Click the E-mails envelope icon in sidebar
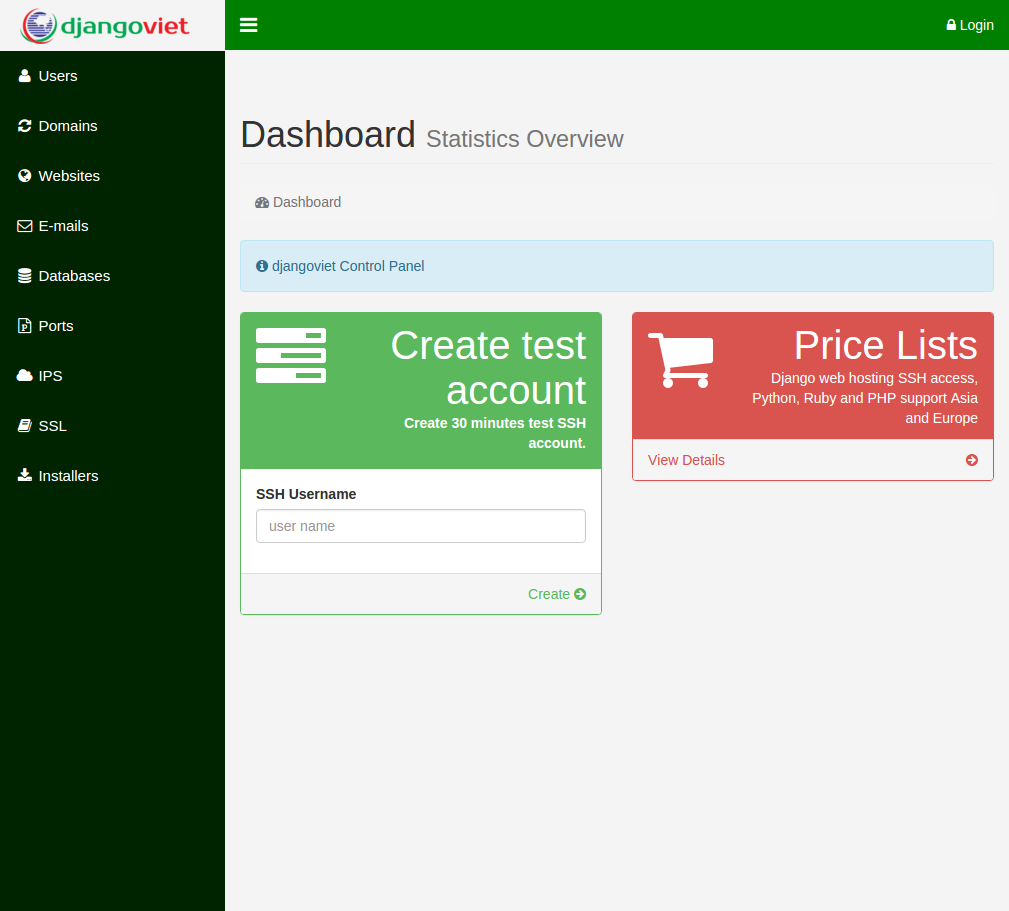 [25, 226]
